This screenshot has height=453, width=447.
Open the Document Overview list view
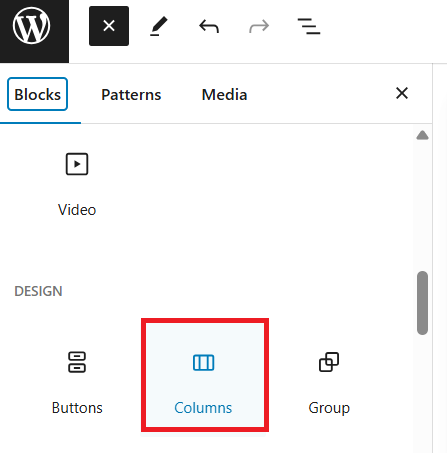[x=309, y=26]
